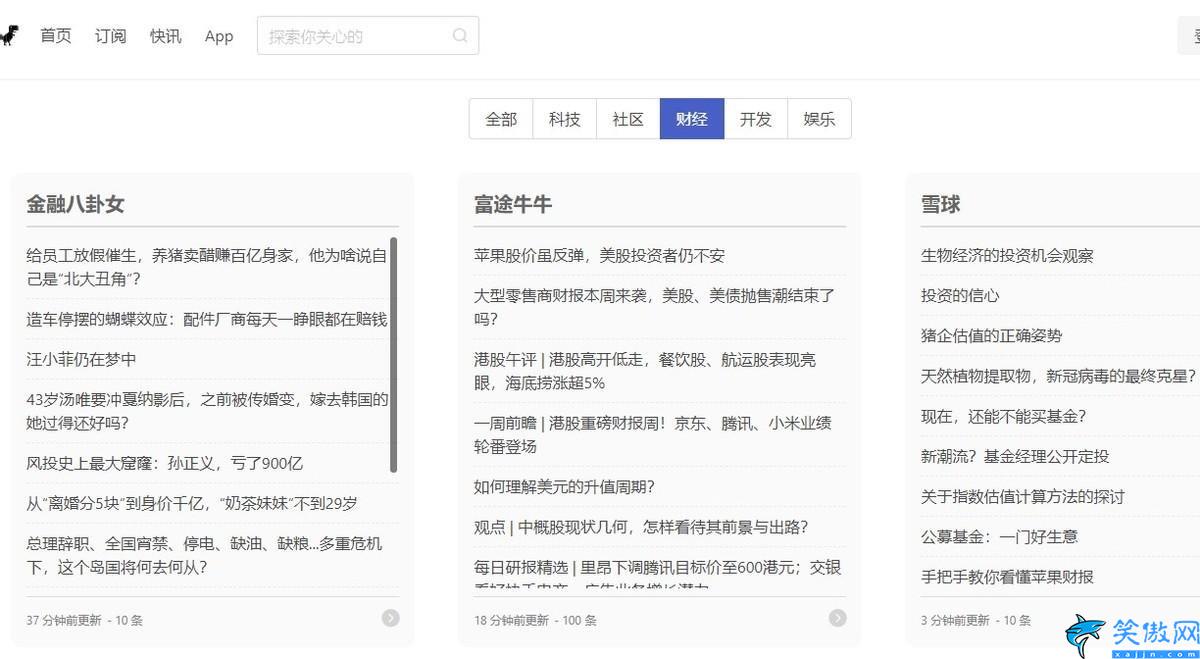Image resolution: width=1200 pixels, height=659 pixels.
Task: Select the 财经 category tab
Action: [692, 119]
